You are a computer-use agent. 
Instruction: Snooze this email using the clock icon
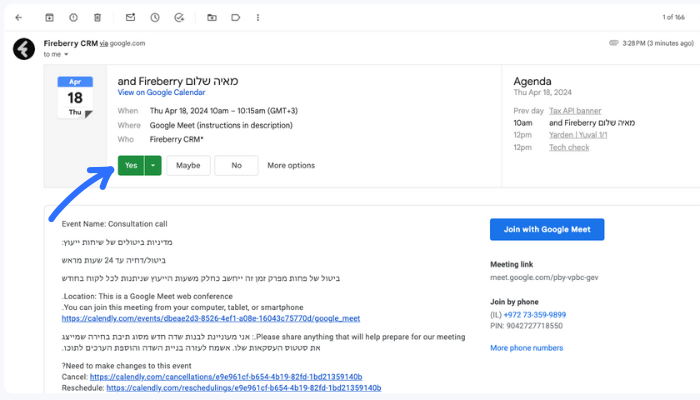pyautogui.click(x=154, y=17)
